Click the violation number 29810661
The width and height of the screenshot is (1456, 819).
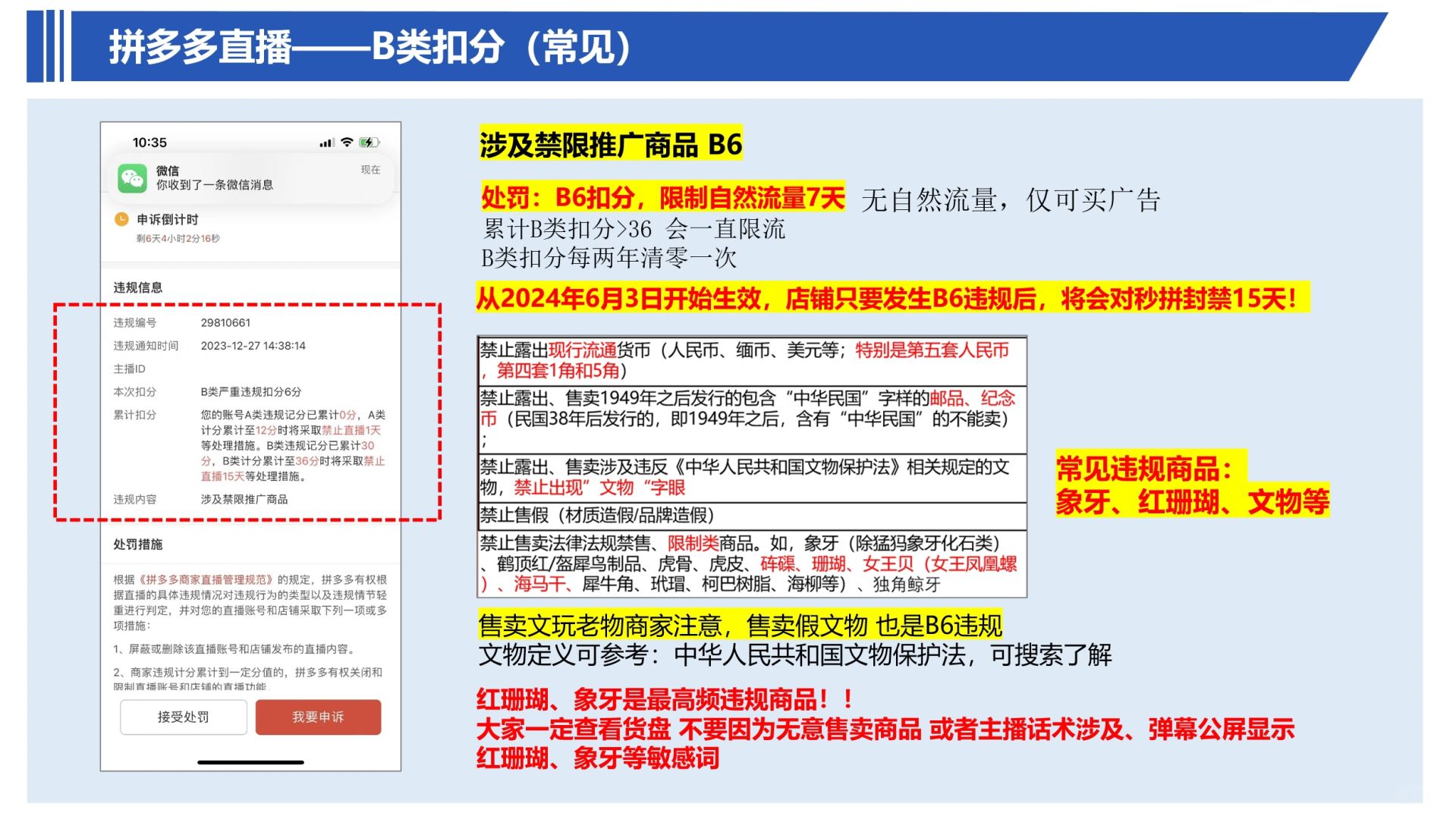point(225,323)
